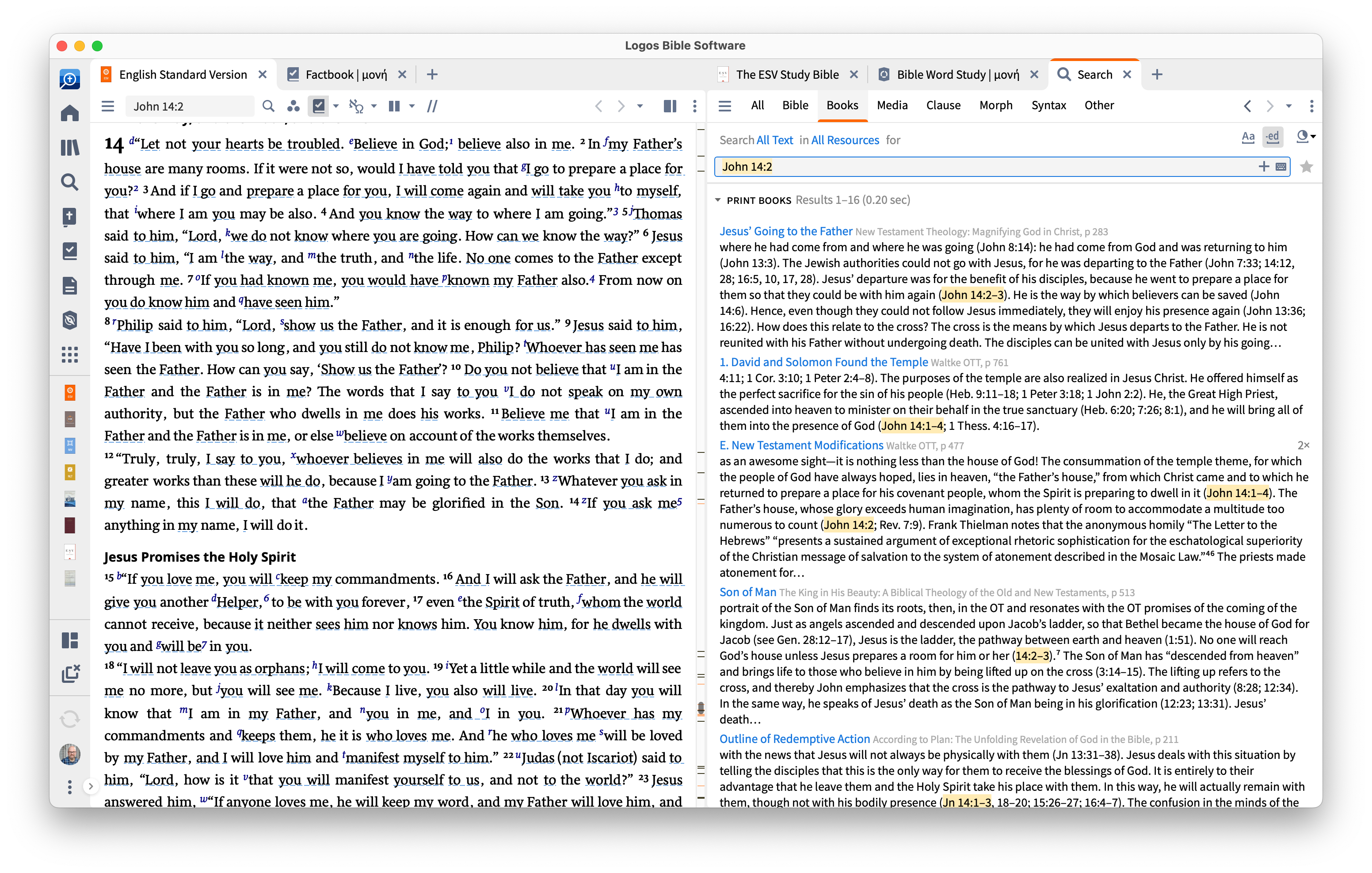Screen dimensions: 1372x873
Task: Open the user account avatar
Action: tap(69, 754)
